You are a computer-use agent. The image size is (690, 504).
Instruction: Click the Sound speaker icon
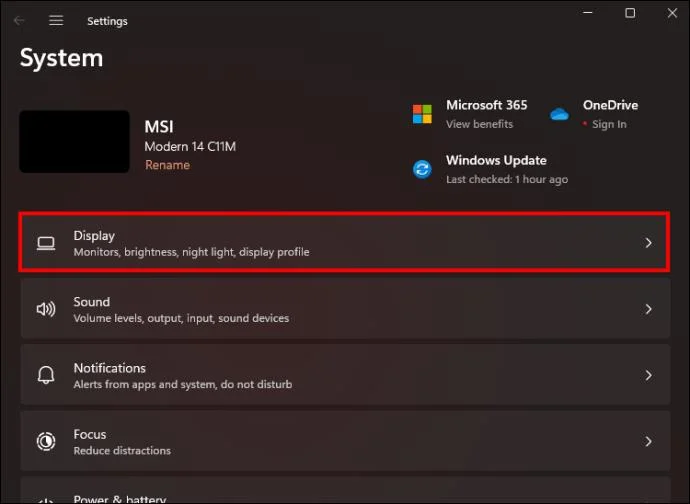(46, 309)
